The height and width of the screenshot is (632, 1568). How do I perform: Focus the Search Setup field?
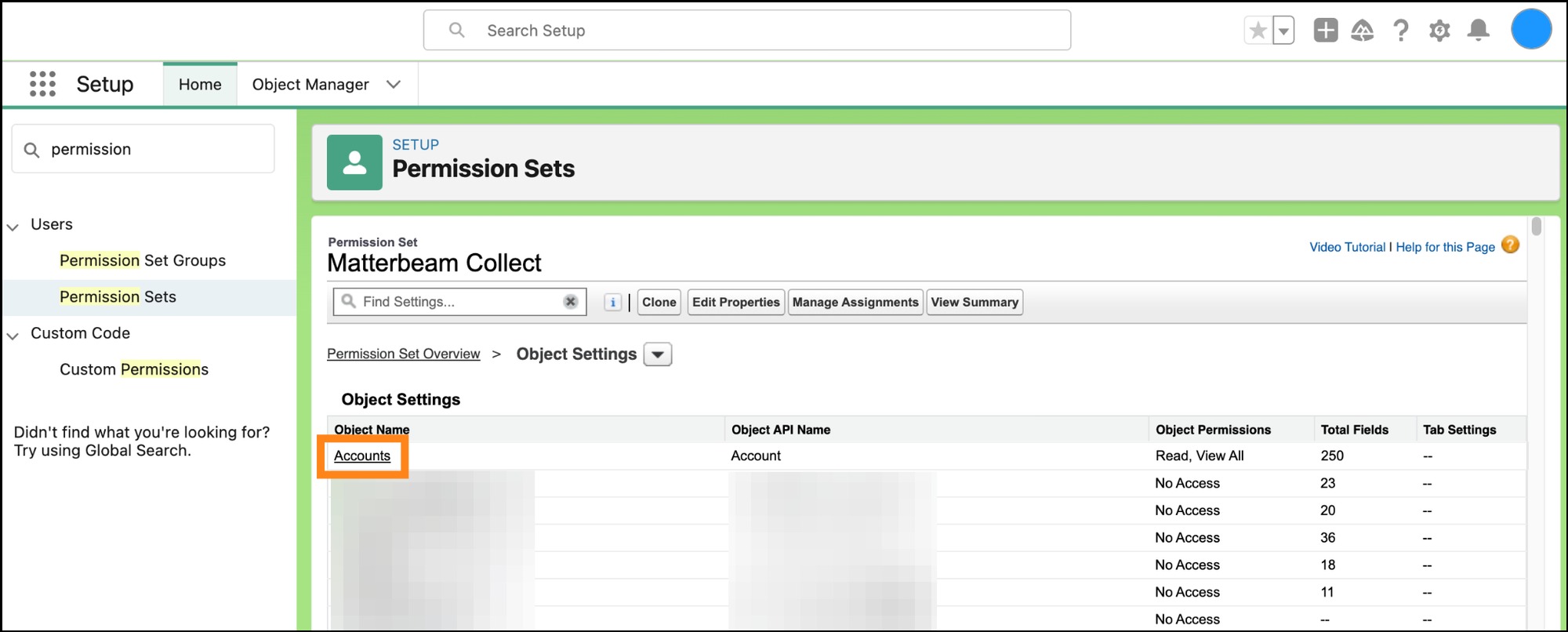click(747, 30)
